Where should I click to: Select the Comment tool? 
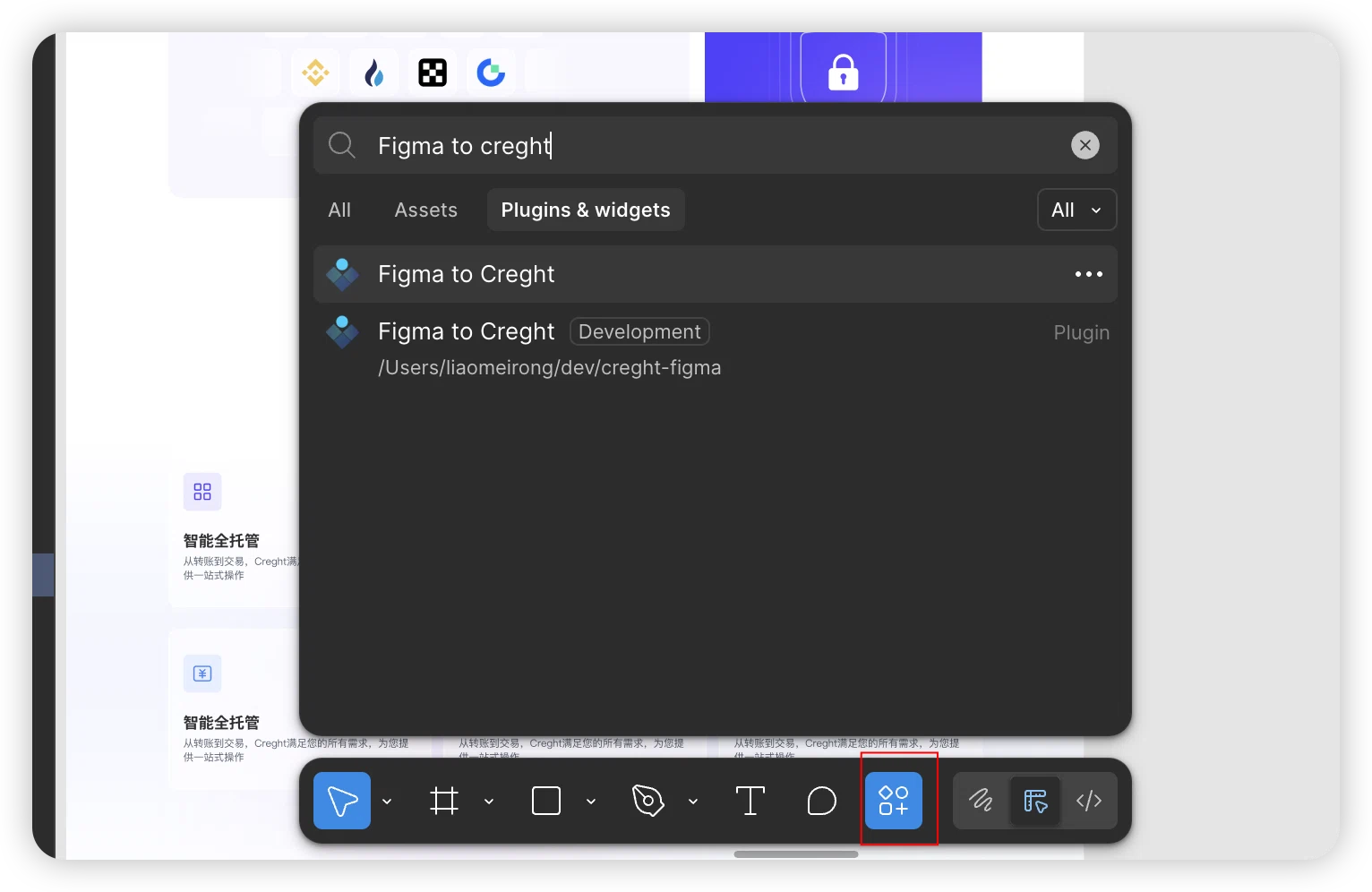pyautogui.click(x=821, y=801)
